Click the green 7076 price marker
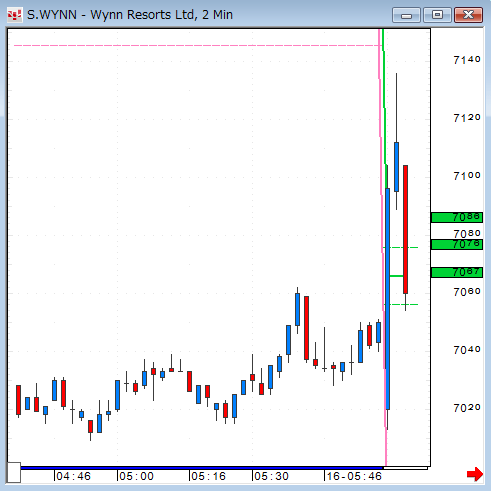This screenshot has height=491, width=491. pos(457,244)
